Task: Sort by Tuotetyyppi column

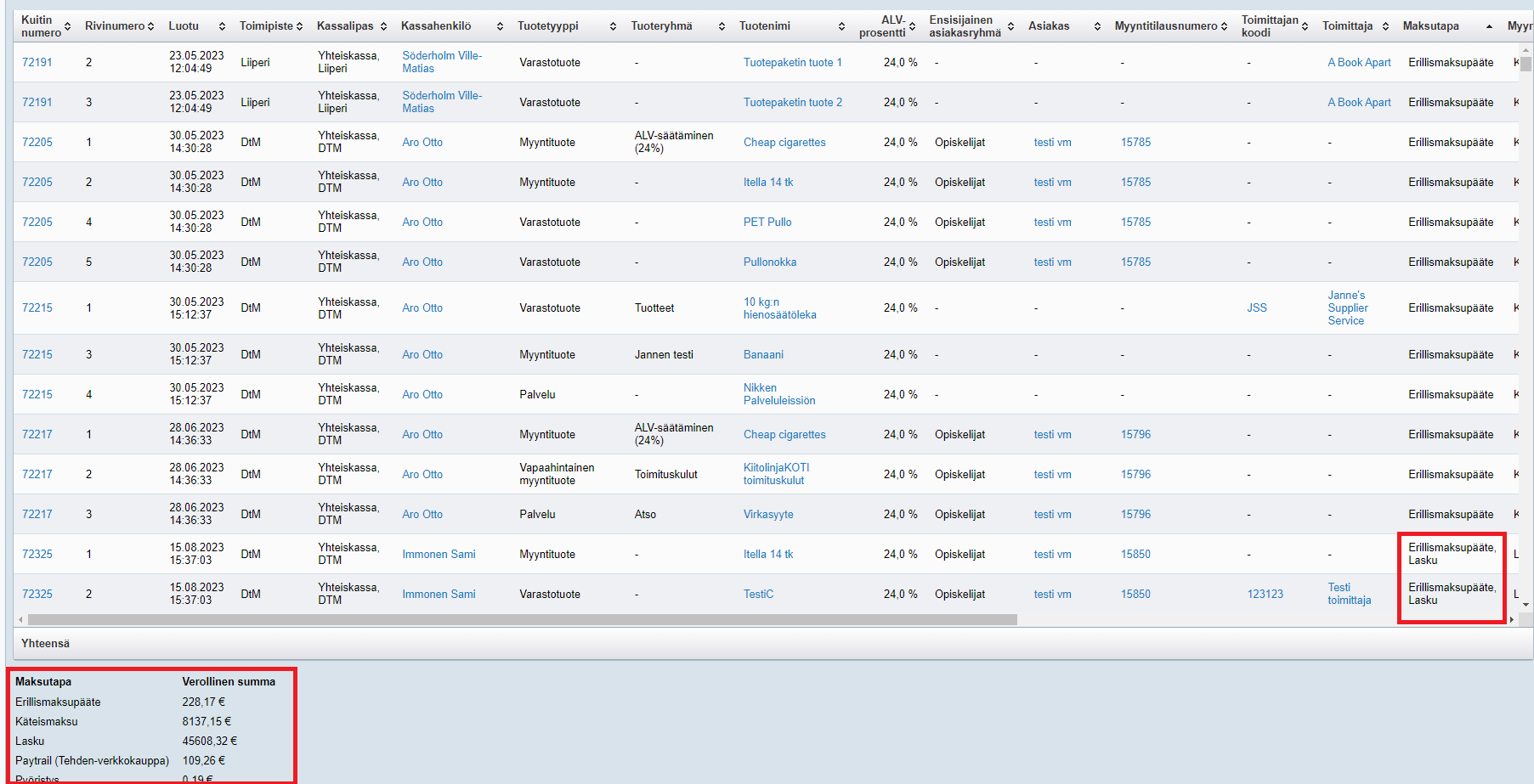Action: coord(613,26)
